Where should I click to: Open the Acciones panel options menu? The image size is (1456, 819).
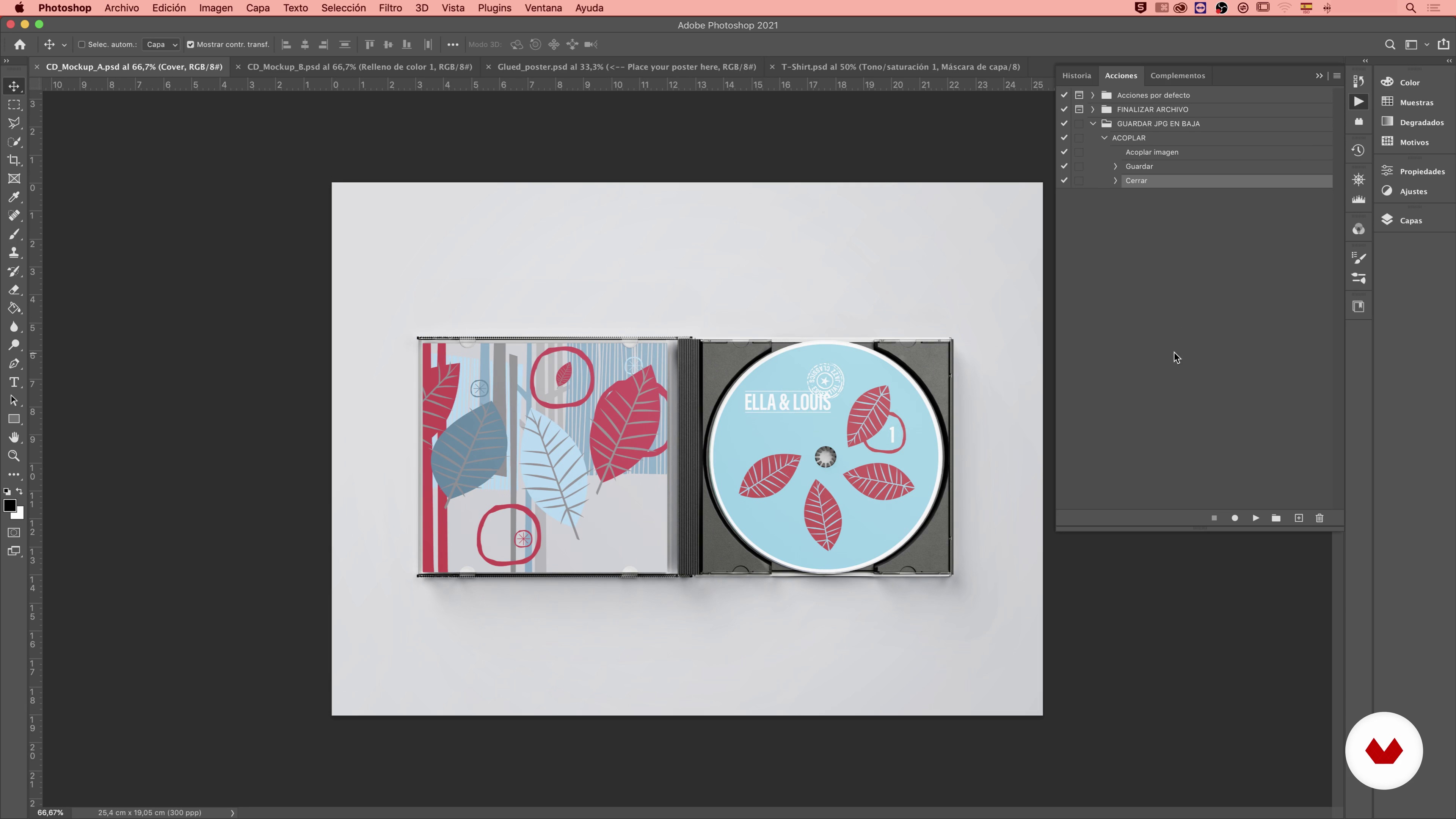click(1337, 76)
